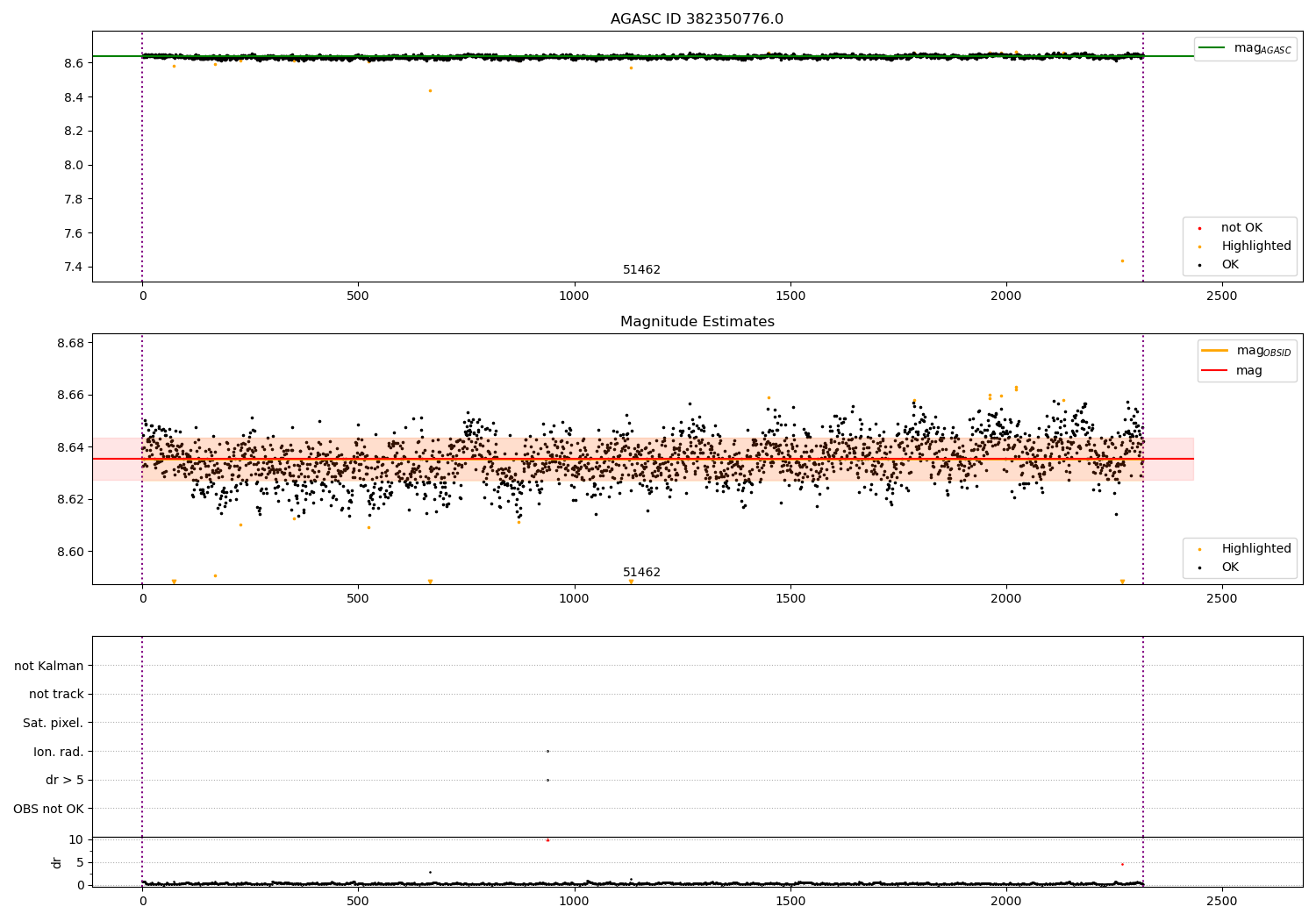Click the 500 x-tick label under the bottom dr plot
The image size is (1316, 921).
point(358,901)
